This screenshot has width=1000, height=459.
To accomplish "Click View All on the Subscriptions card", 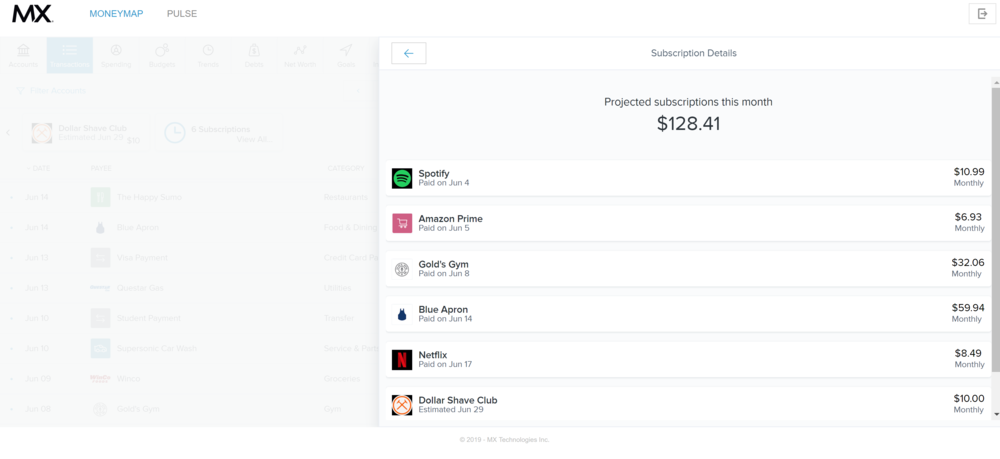I will [x=254, y=140].
